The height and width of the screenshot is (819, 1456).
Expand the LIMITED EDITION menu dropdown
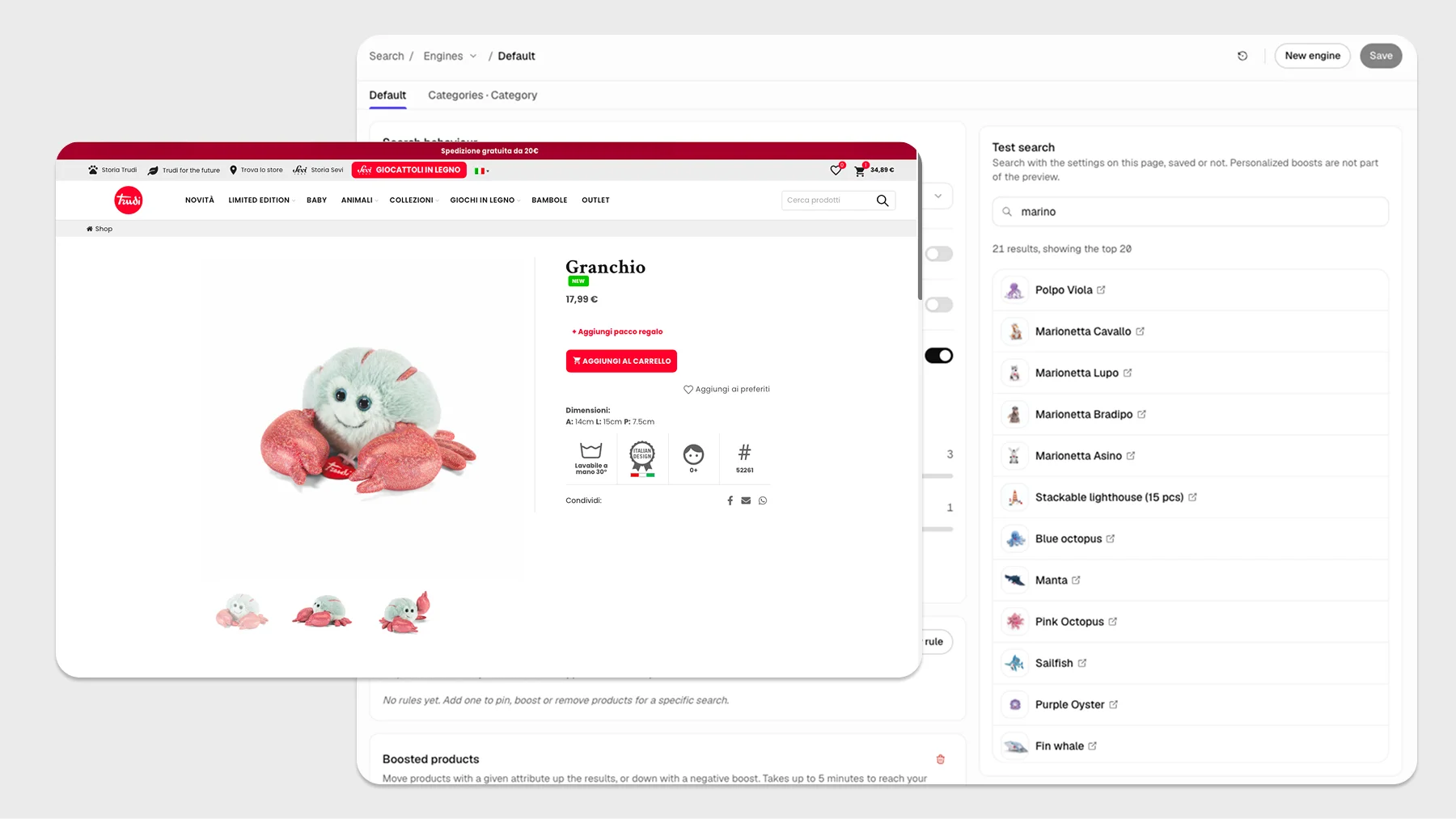pos(262,200)
